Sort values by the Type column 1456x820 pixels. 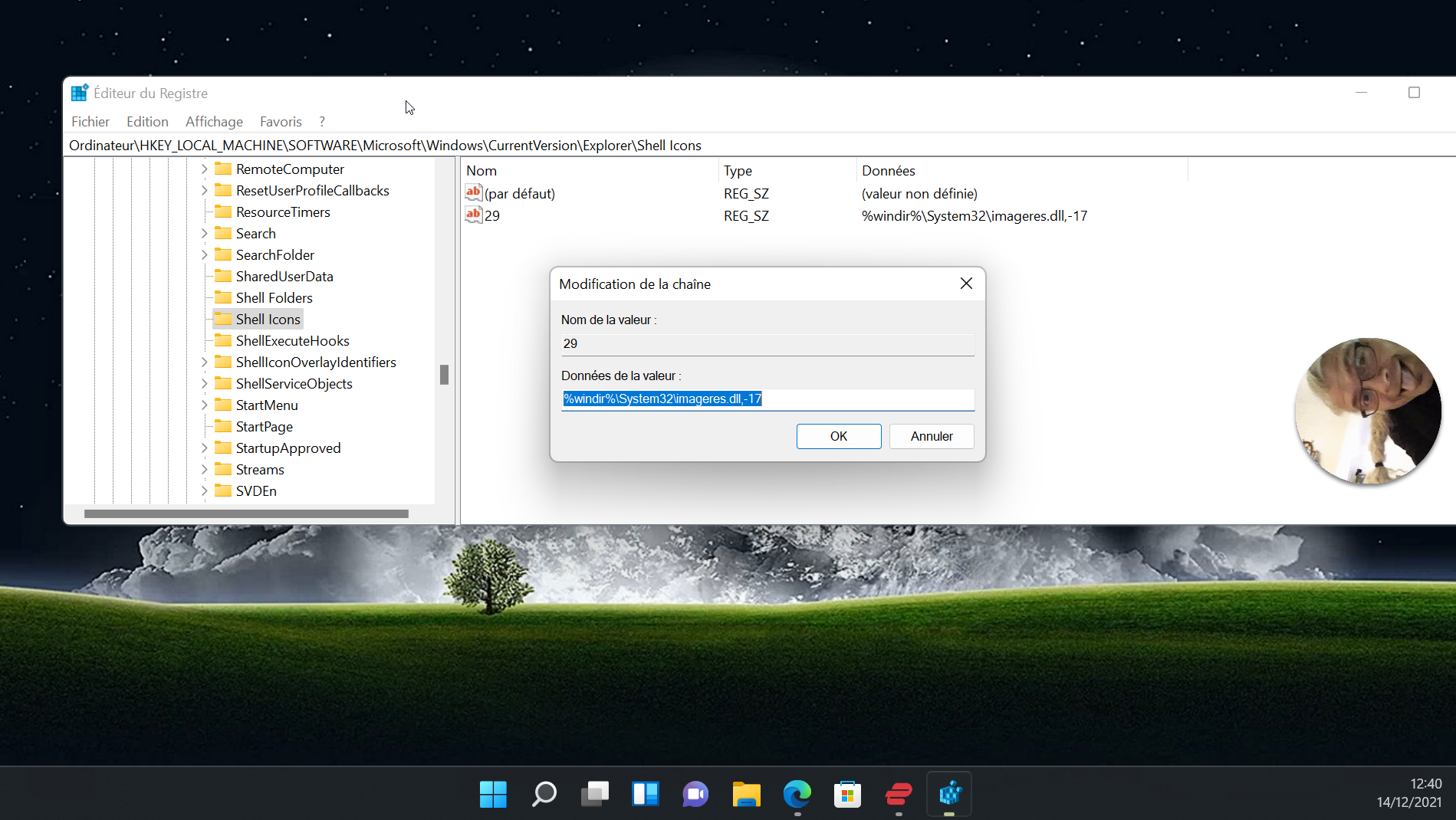(787, 170)
